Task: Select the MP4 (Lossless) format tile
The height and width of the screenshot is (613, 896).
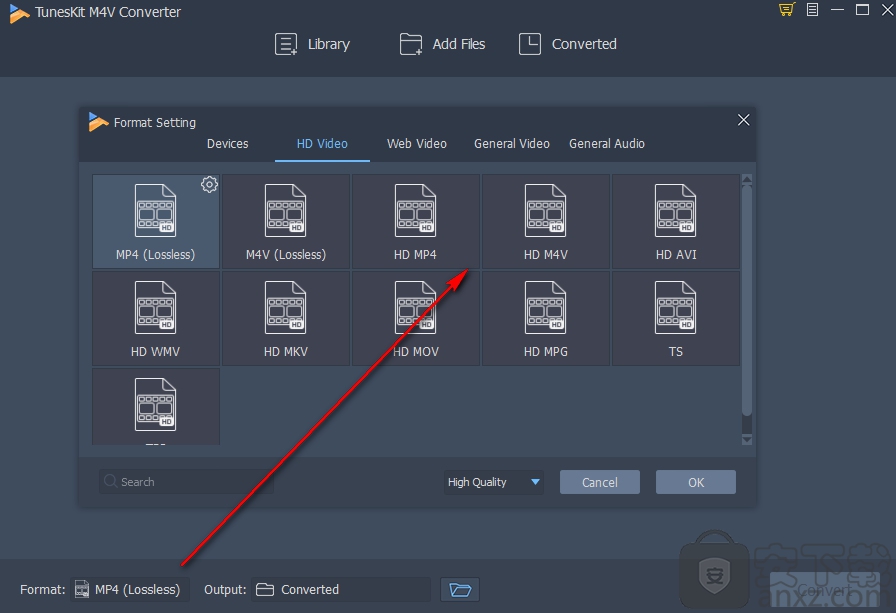Action: tap(155, 222)
